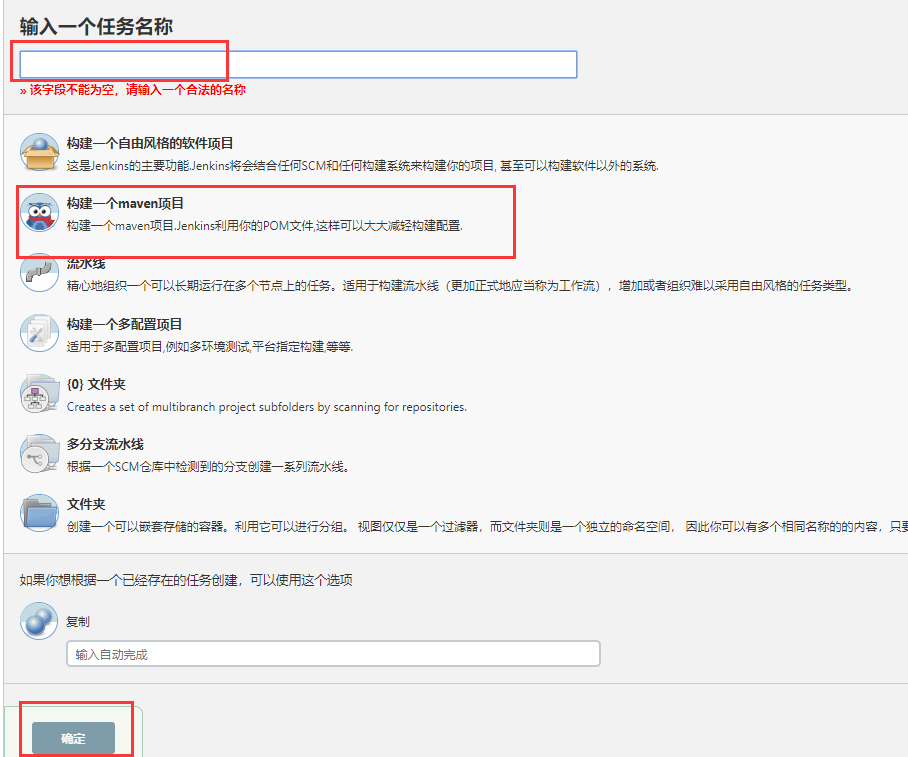Viewport: 908px width, 757px height.
Task: Click the freestyle software project box icon
Action: (39, 152)
